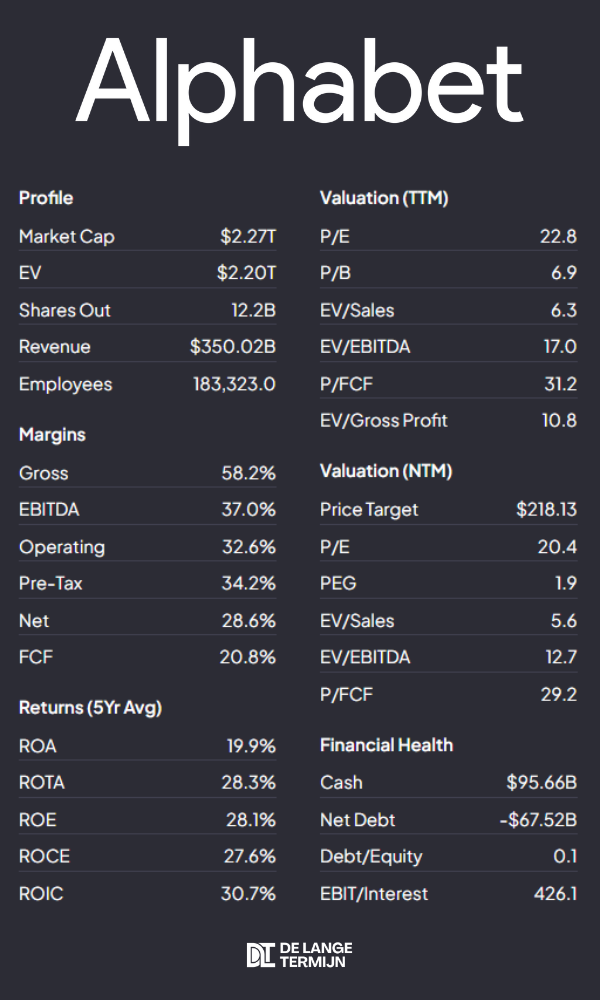Screen dimensions: 600x1000
Task: Select the Financial Health header
Action: point(386,745)
